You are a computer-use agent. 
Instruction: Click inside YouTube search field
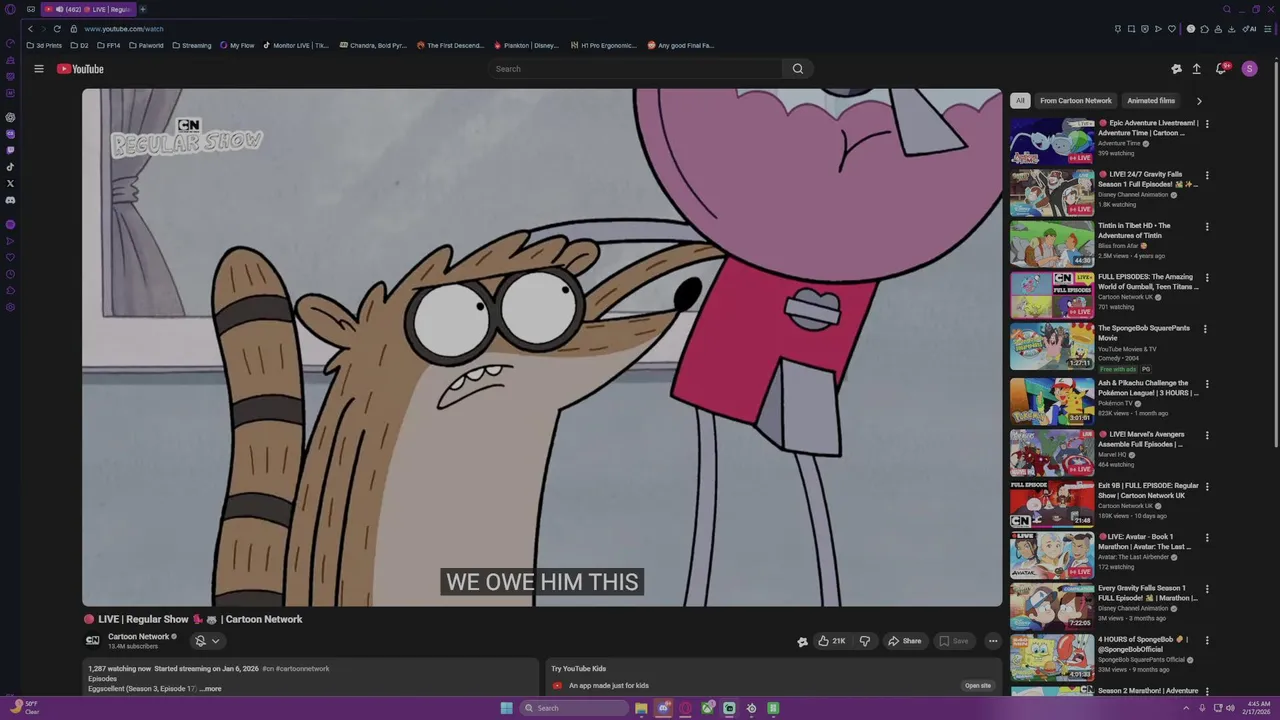636,69
